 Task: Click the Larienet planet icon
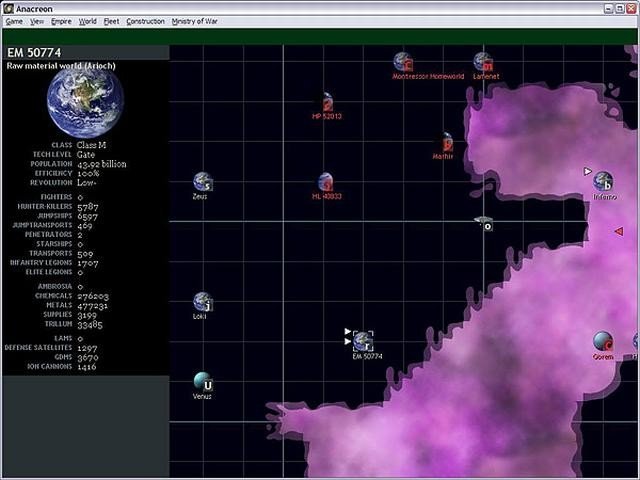pyautogui.click(x=482, y=62)
